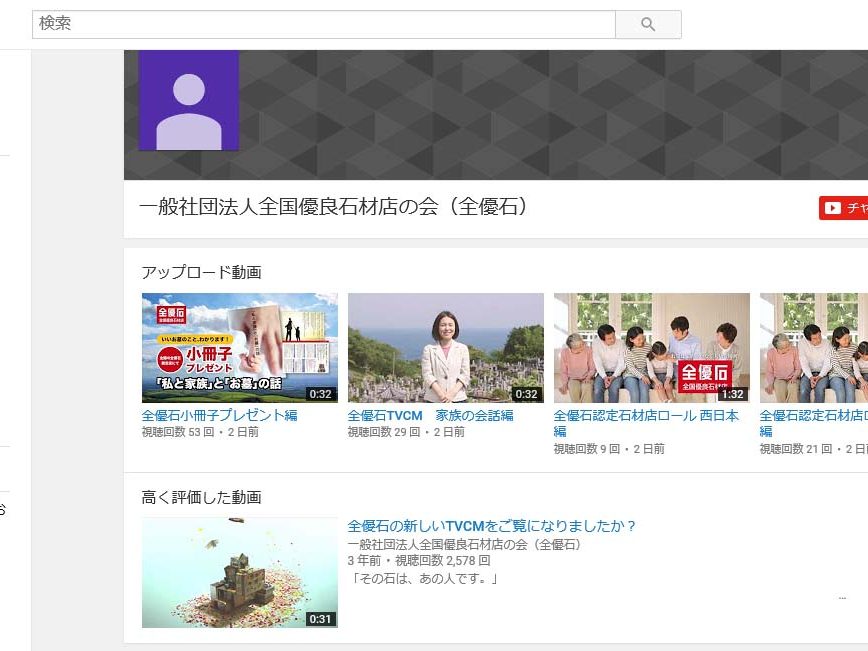Open the ellipsis menu beside the liked video
This screenshot has width=868, height=651.
pos(842,598)
